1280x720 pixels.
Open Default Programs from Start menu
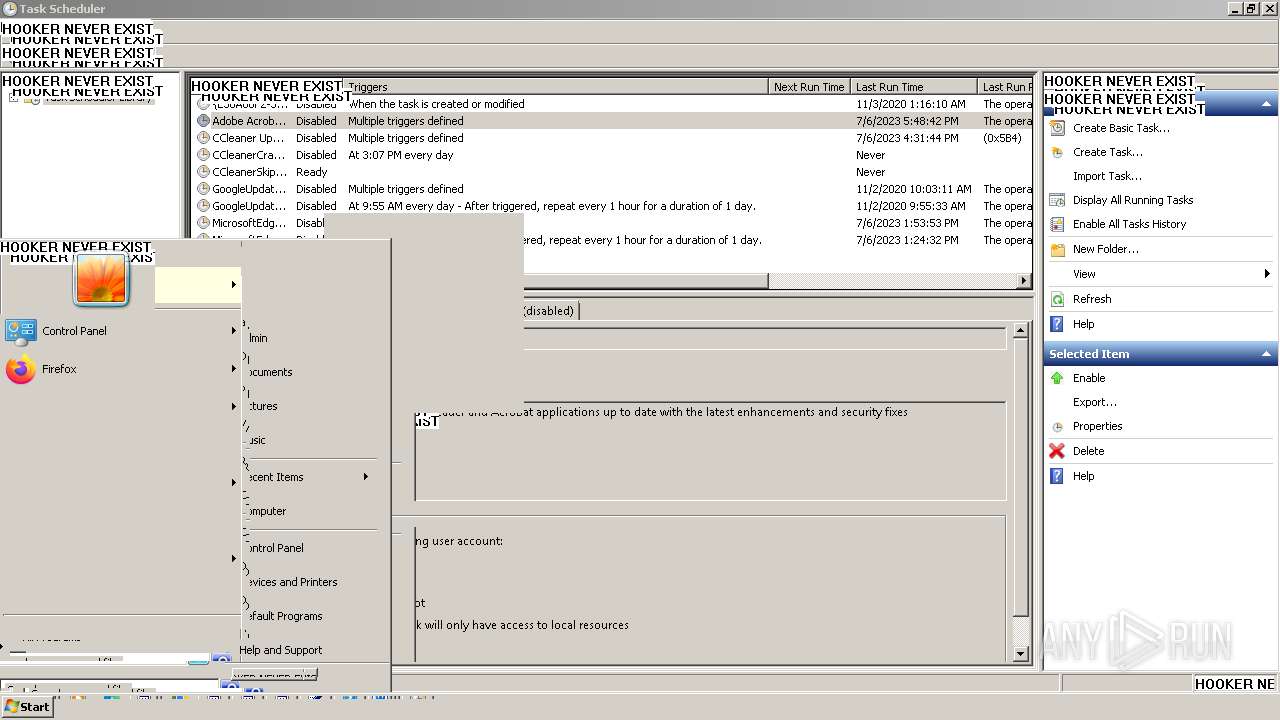pos(284,616)
